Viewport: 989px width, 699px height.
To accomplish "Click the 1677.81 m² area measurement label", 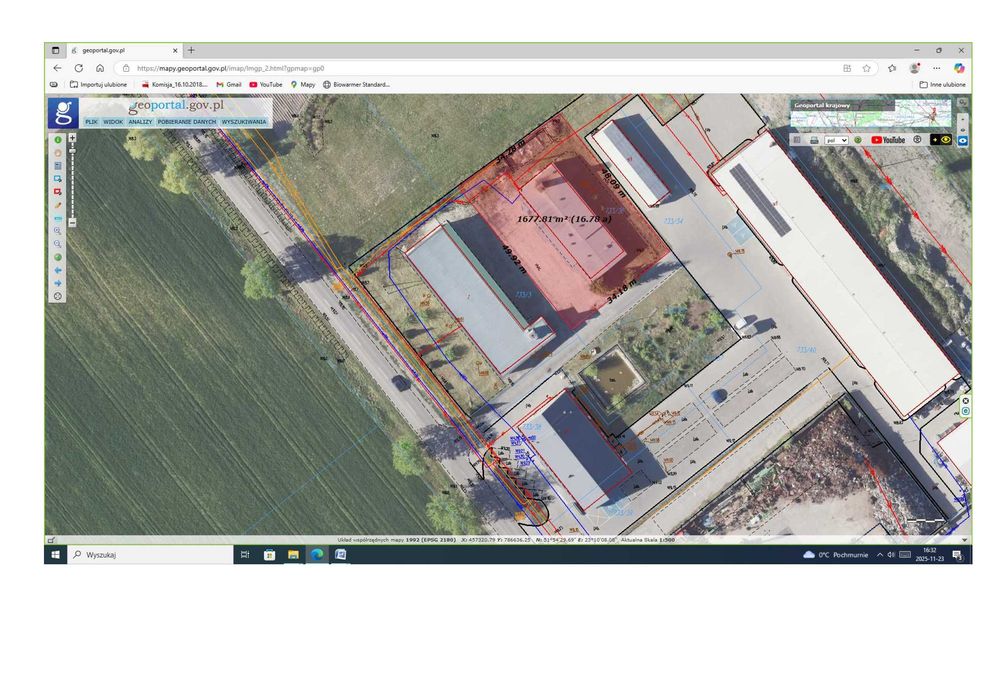I will tap(564, 219).
